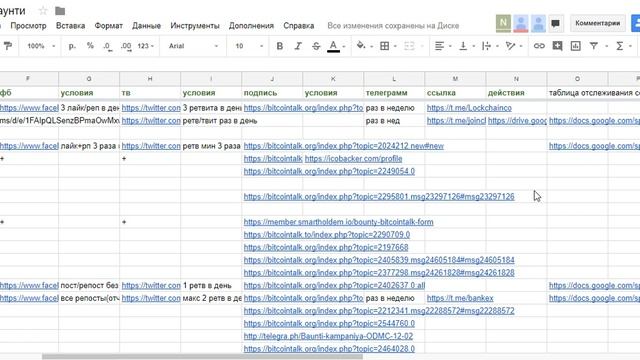
Task: Expand the filter views dropdown arrow
Action: coord(606,47)
